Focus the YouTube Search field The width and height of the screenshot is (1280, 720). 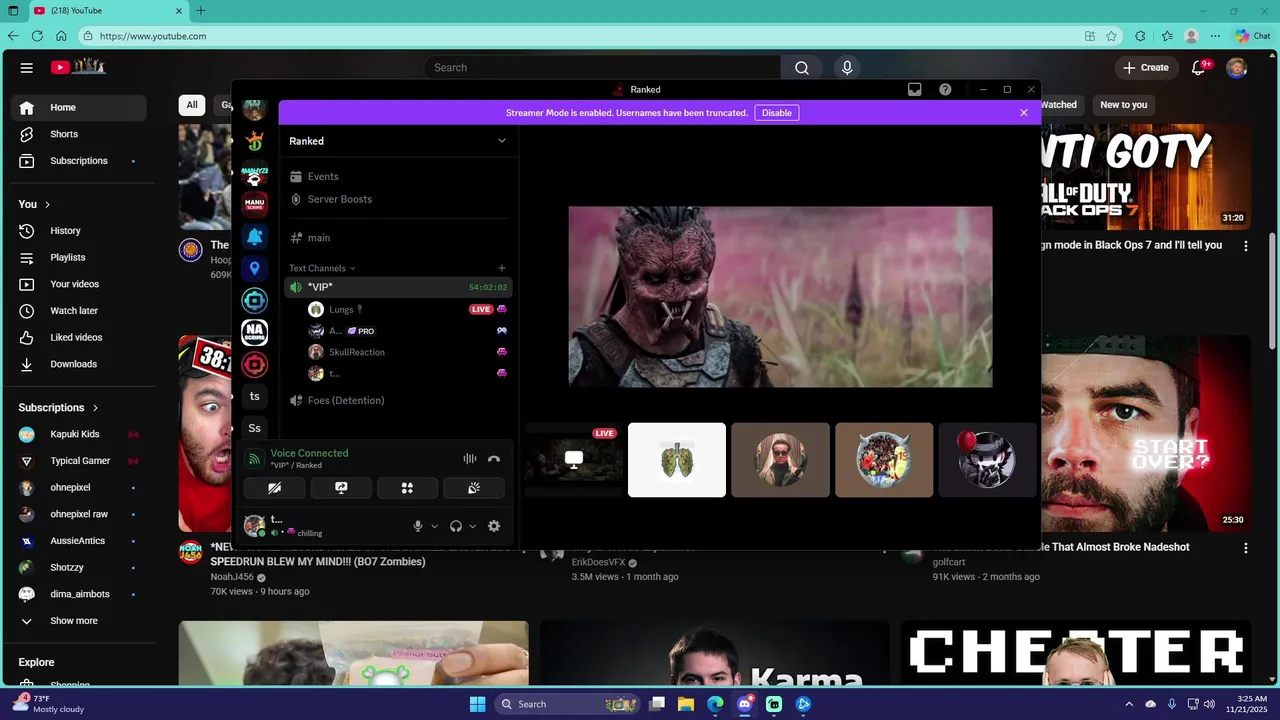click(603, 68)
